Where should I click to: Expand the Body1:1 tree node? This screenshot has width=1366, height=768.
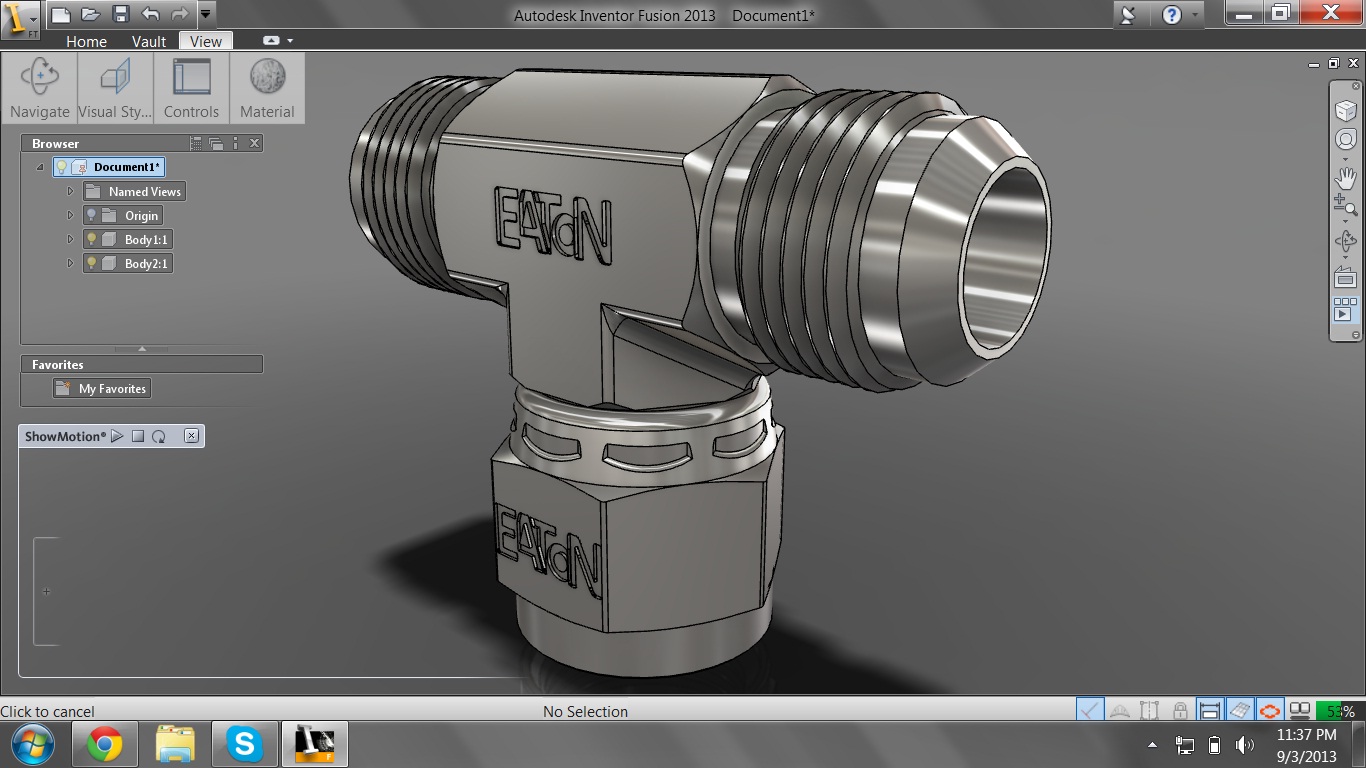click(70, 239)
